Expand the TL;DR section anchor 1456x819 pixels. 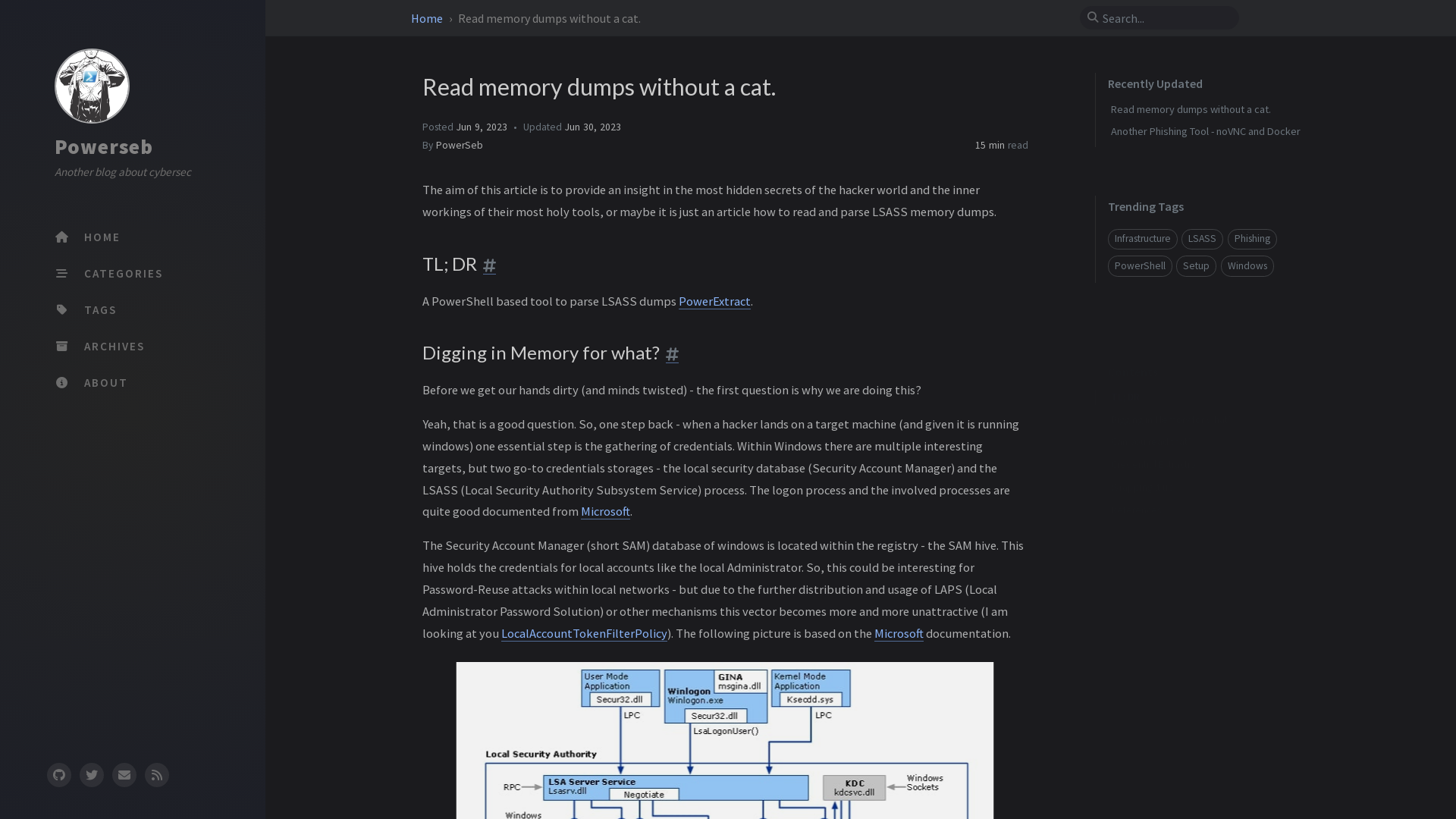click(x=489, y=265)
